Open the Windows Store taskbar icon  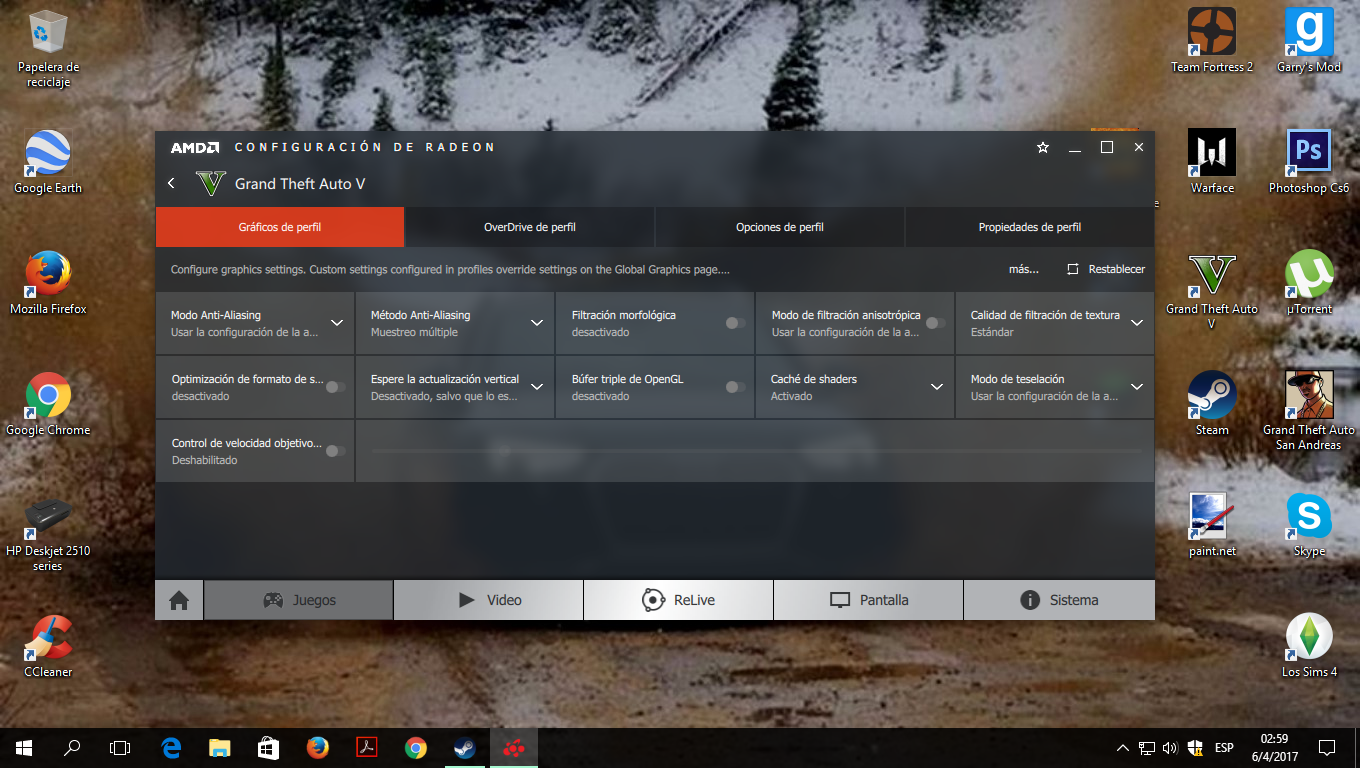click(269, 747)
